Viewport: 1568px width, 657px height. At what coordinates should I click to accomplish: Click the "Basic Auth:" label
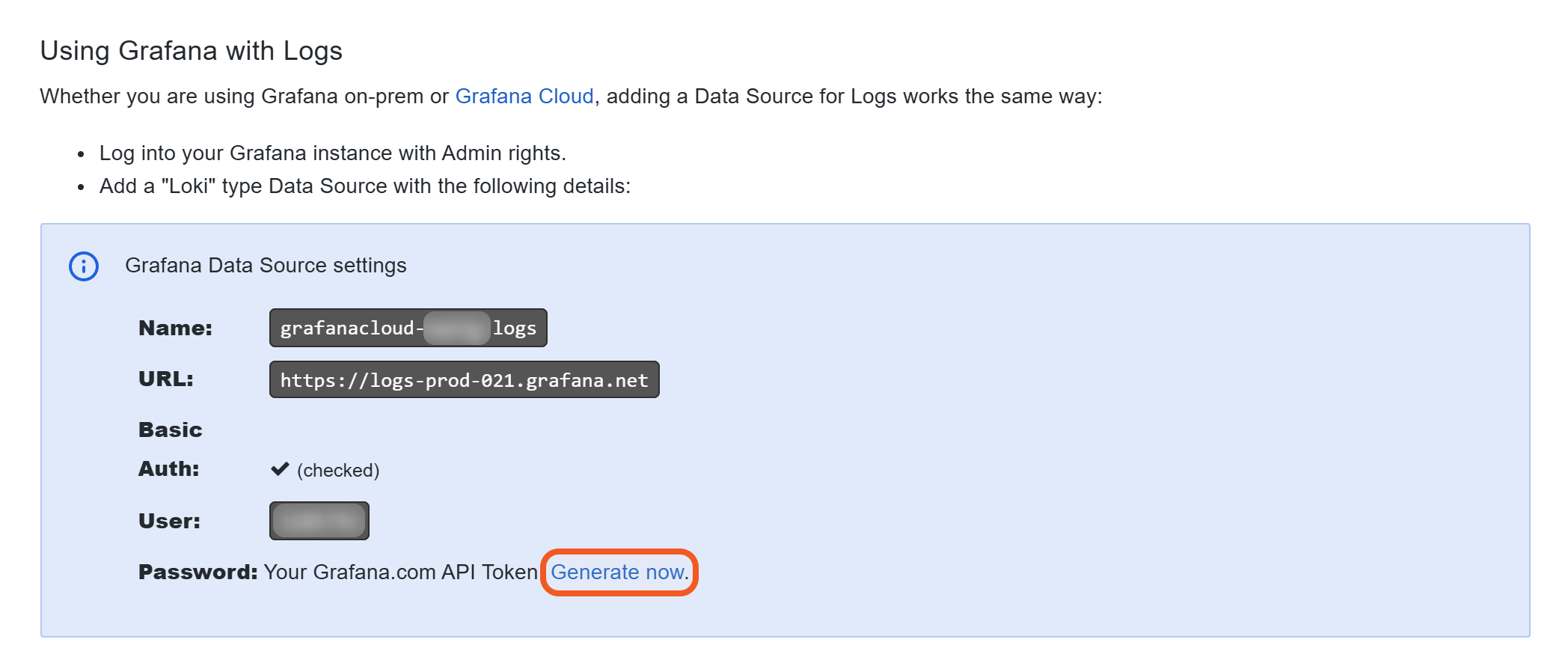tap(170, 449)
